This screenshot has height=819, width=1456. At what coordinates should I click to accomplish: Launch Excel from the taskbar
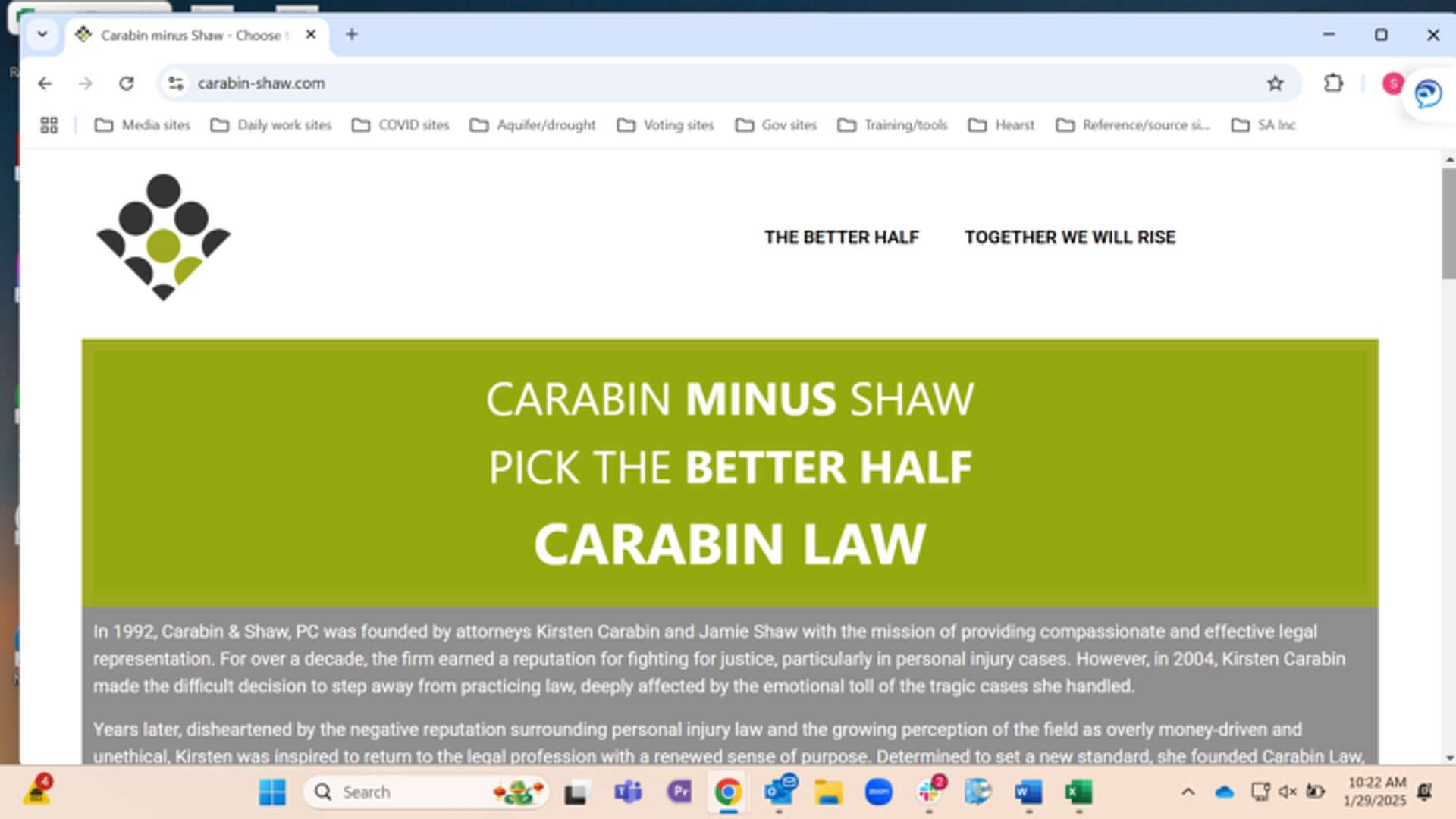[1079, 792]
